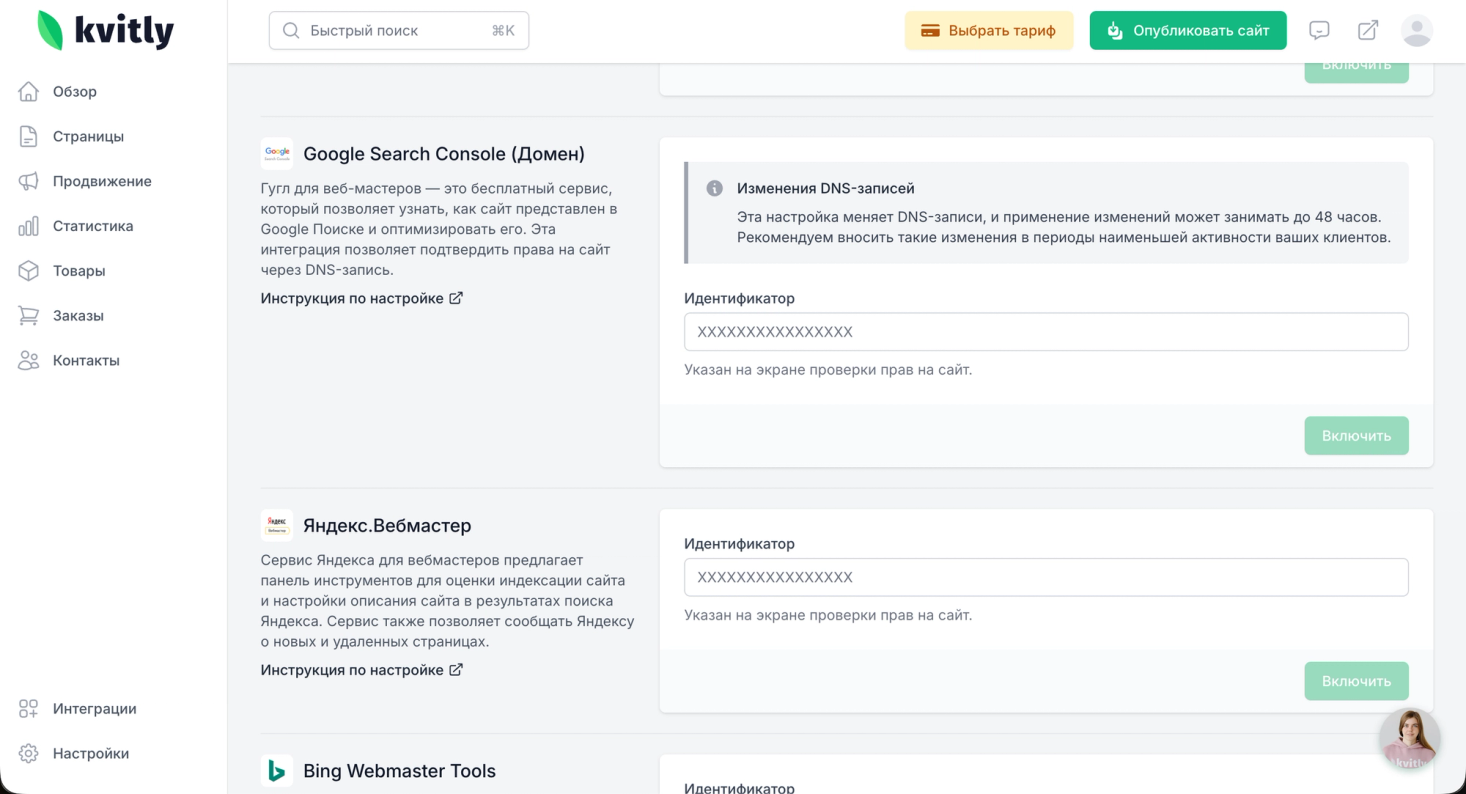This screenshot has width=1466, height=794.
Task: Click the Заказы cart icon
Action: click(x=29, y=316)
